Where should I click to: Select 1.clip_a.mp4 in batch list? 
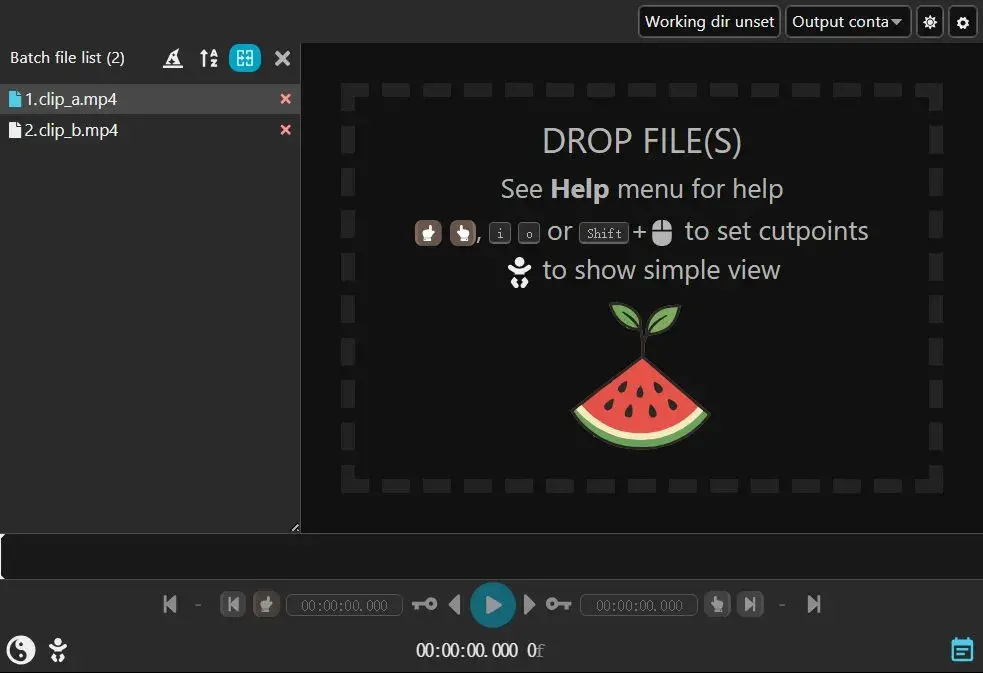[150, 99]
